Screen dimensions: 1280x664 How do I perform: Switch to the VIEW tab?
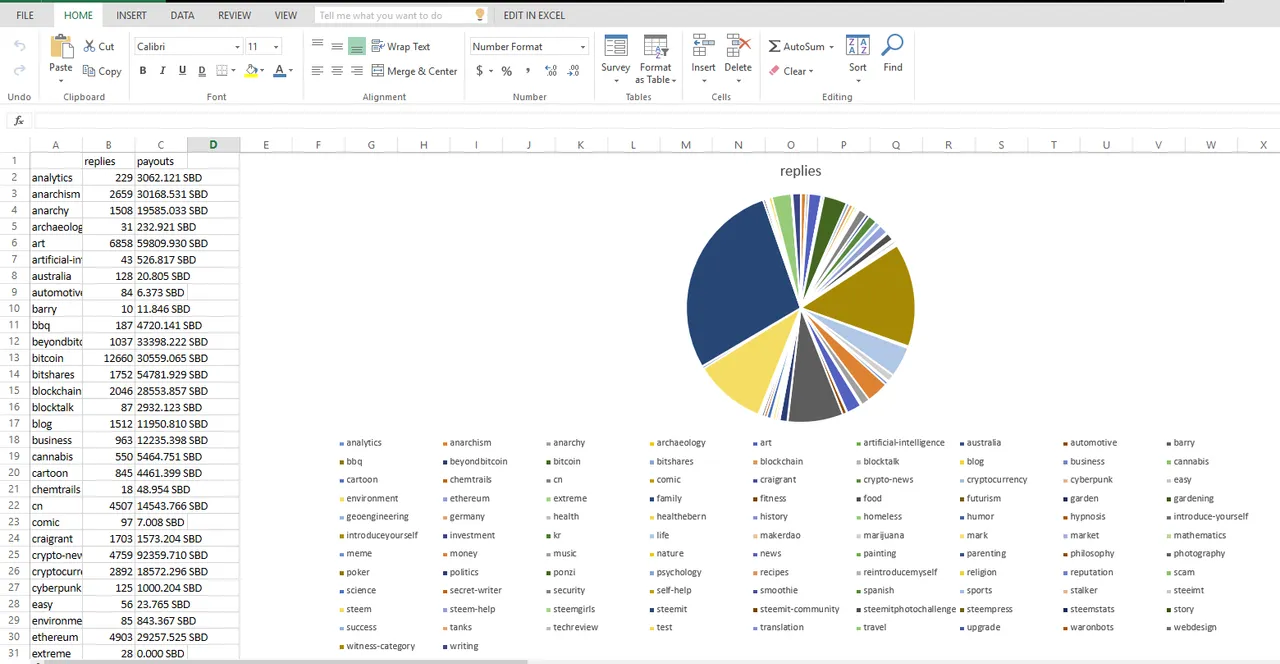pyautogui.click(x=286, y=15)
